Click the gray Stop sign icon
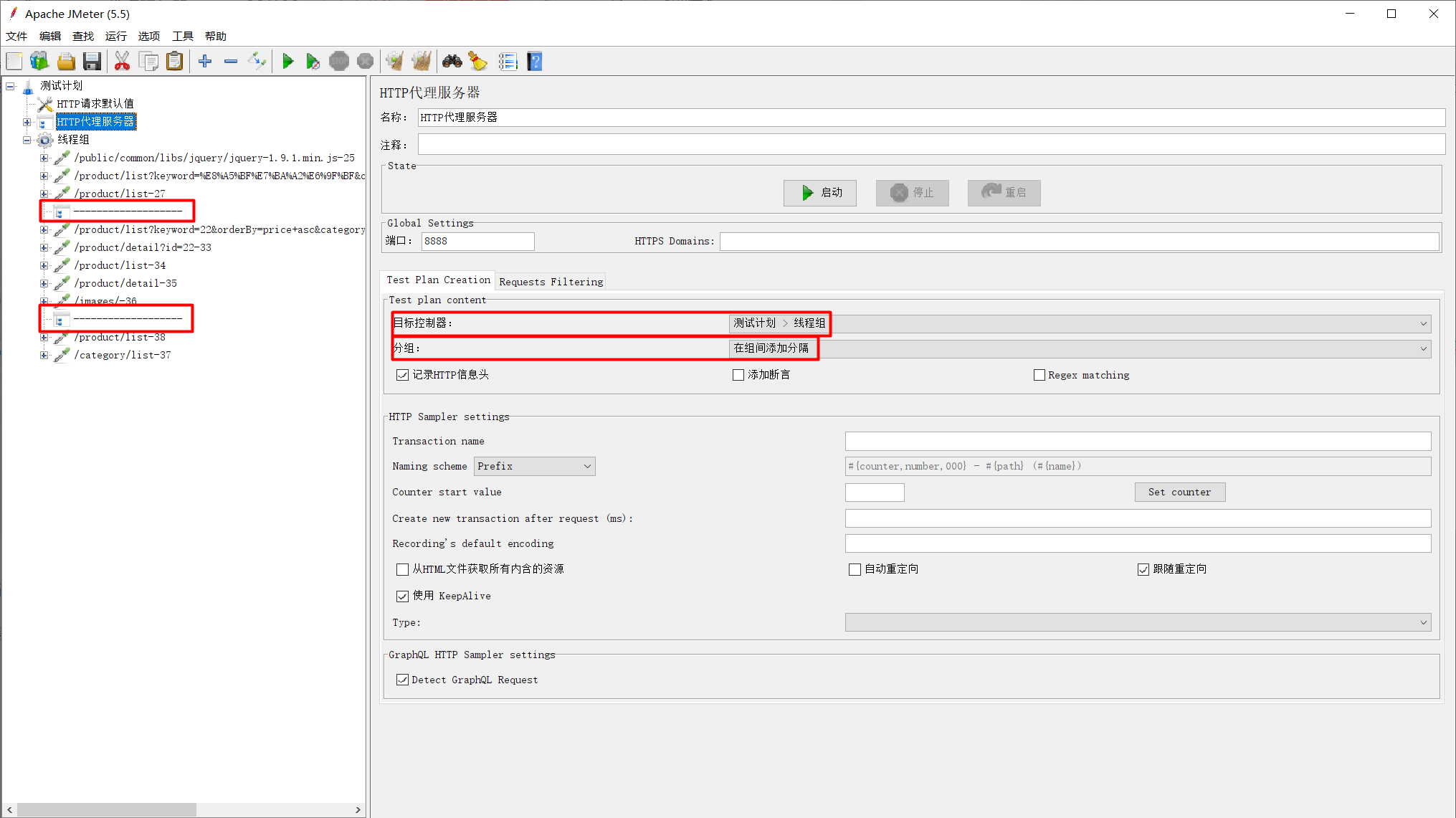The height and width of the screenshot is (818, 1456). [339, 62]
